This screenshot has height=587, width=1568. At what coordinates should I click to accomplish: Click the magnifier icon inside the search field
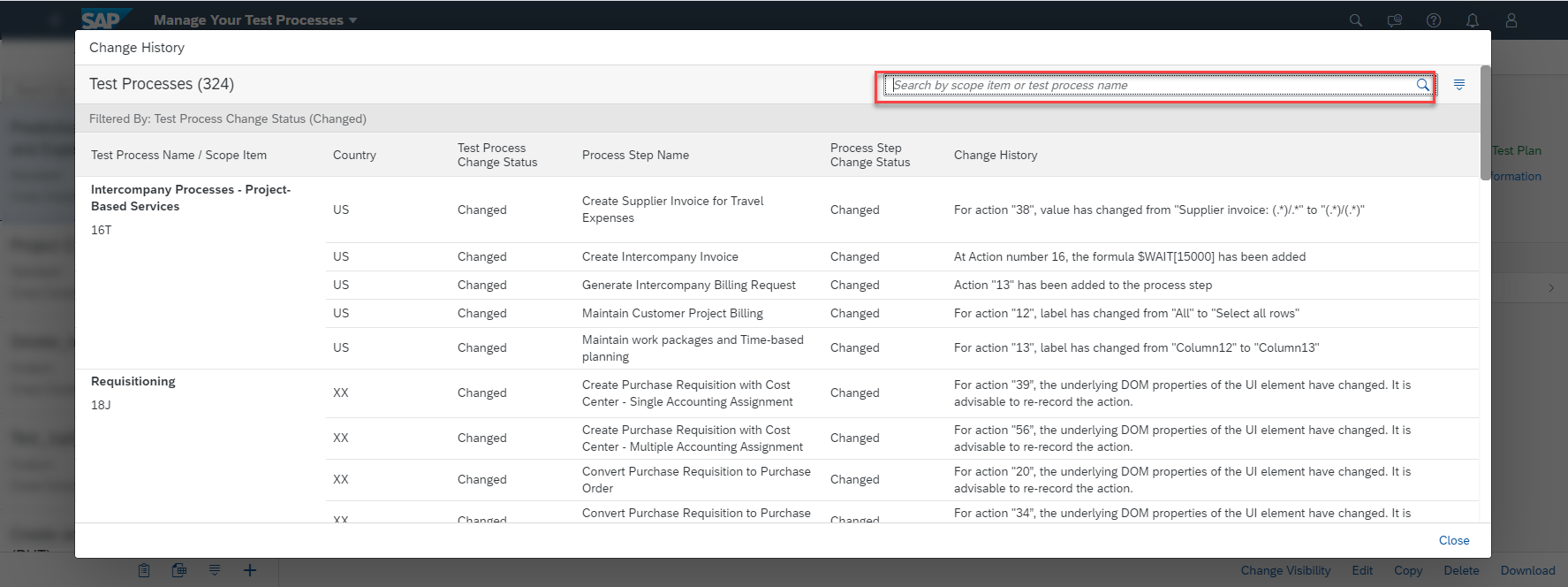pos(1422,85)
